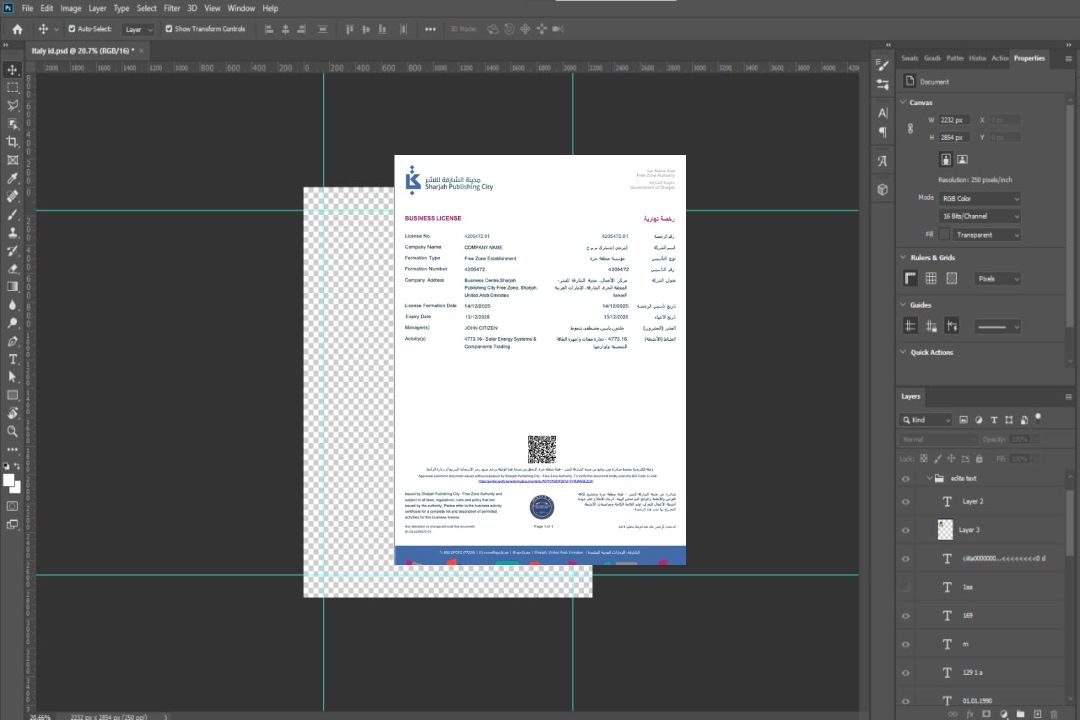Viewport: 1080px width, 720px height.
Task: Hide Layer 2 using its eye icon
Action: point(906,501)
